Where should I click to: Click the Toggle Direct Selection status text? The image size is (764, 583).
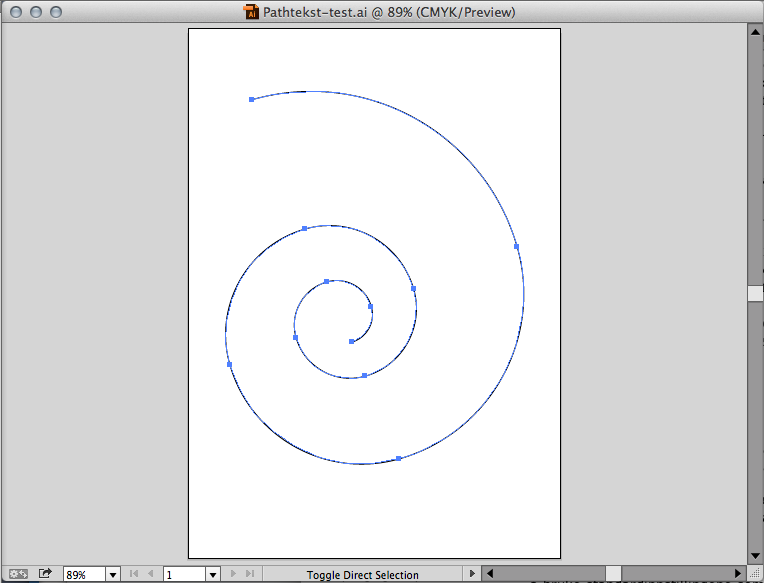tap(362, 575)
